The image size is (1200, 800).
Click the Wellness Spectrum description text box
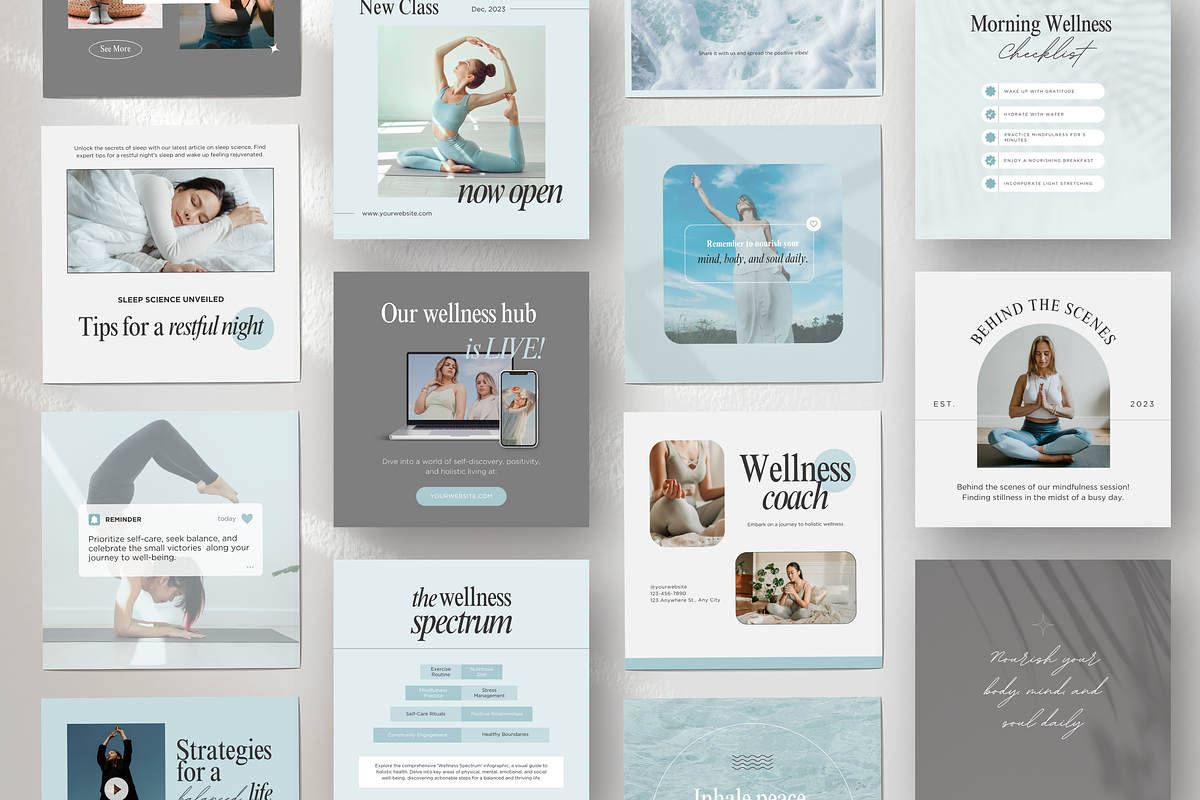tap(461, 771)
